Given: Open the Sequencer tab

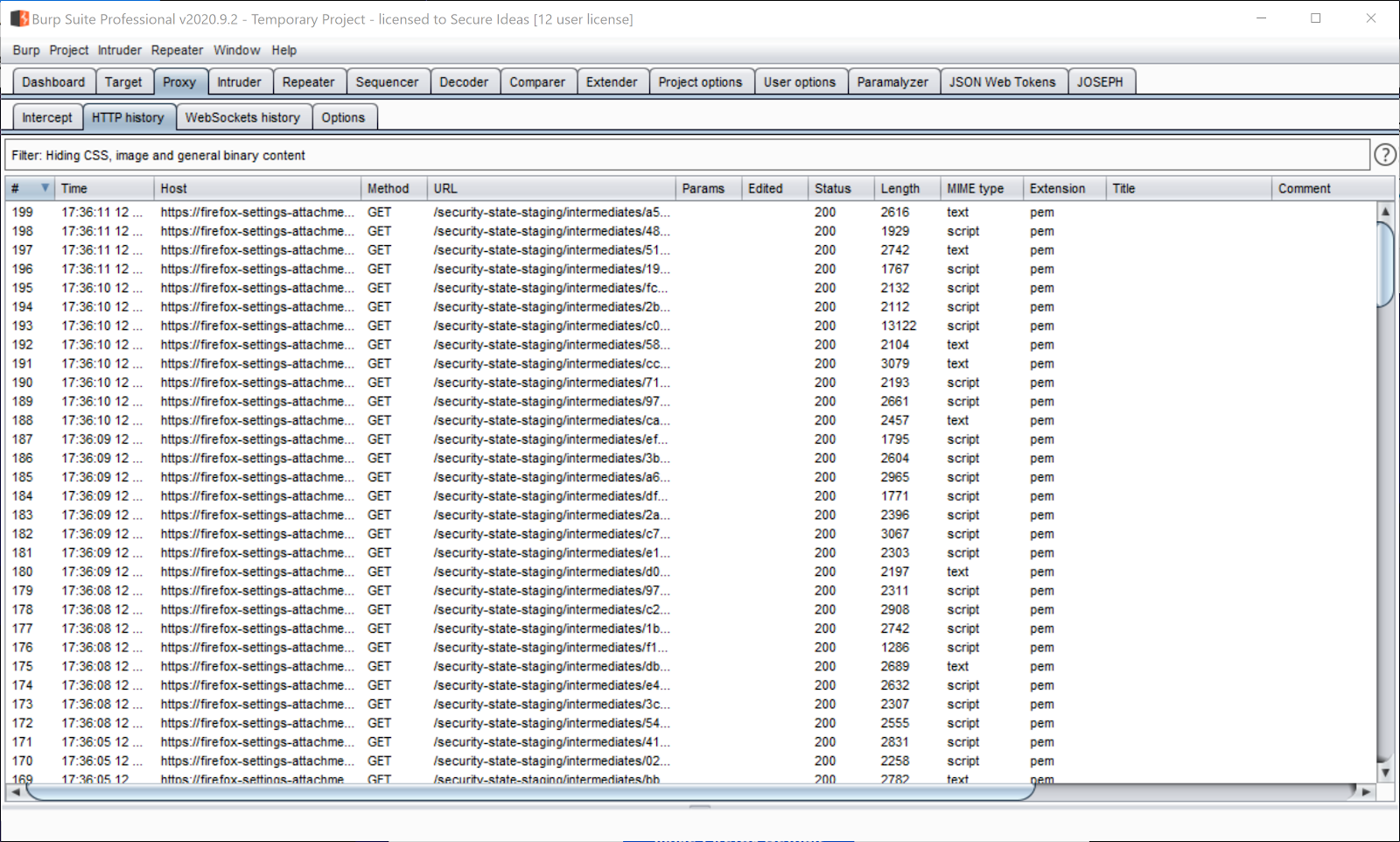Looking at the screenshot, I should click(387, 81).
